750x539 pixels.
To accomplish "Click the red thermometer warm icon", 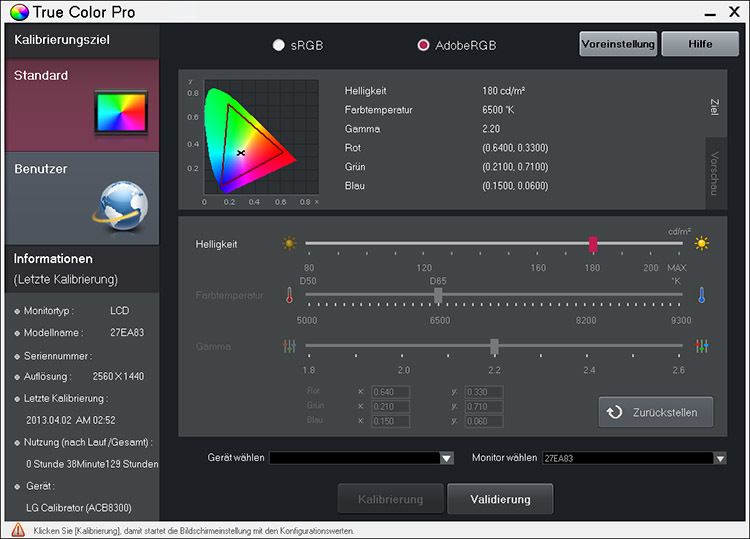I will coord(289,295).
